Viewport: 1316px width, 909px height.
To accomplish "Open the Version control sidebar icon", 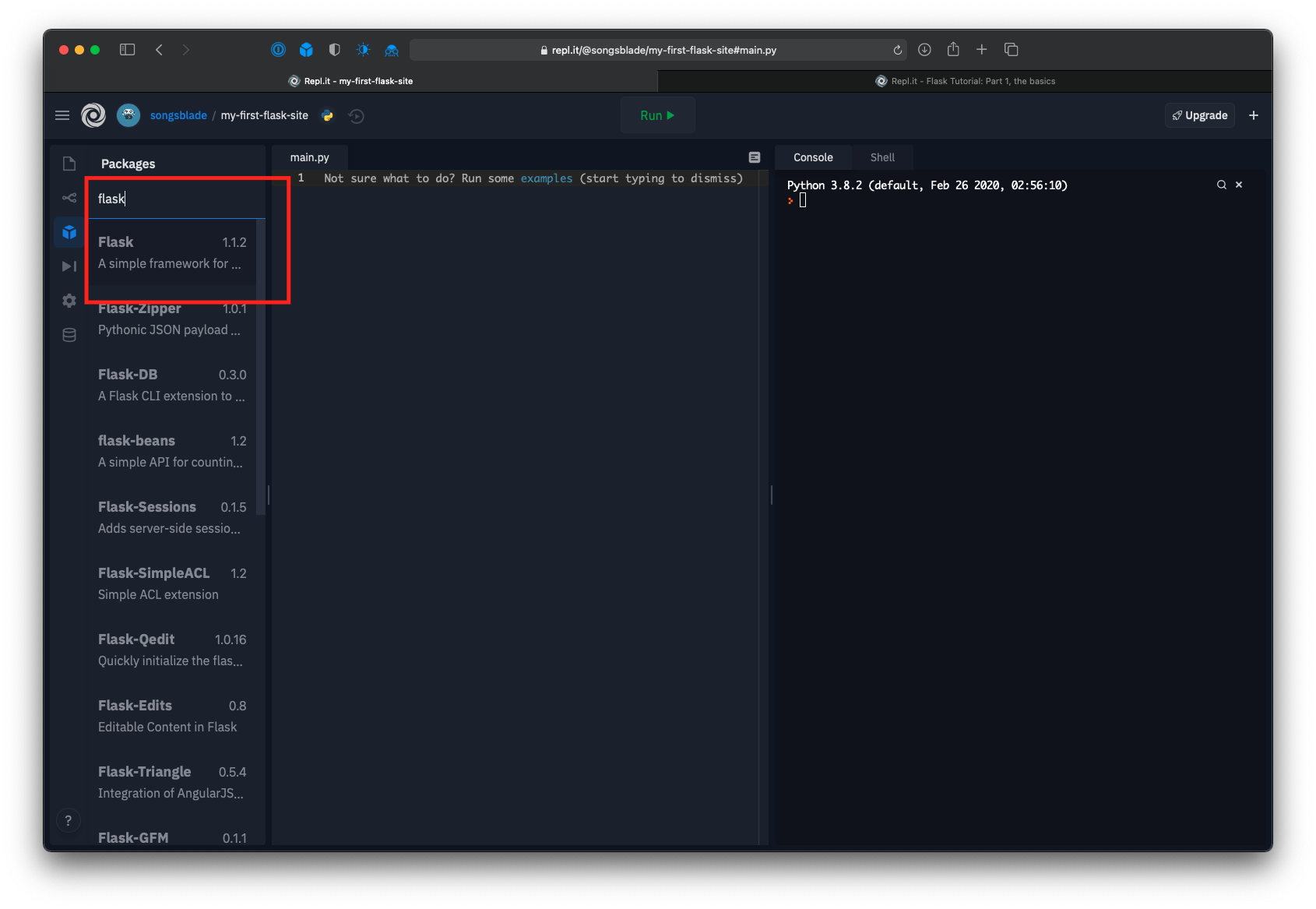I will pos(69,198).
